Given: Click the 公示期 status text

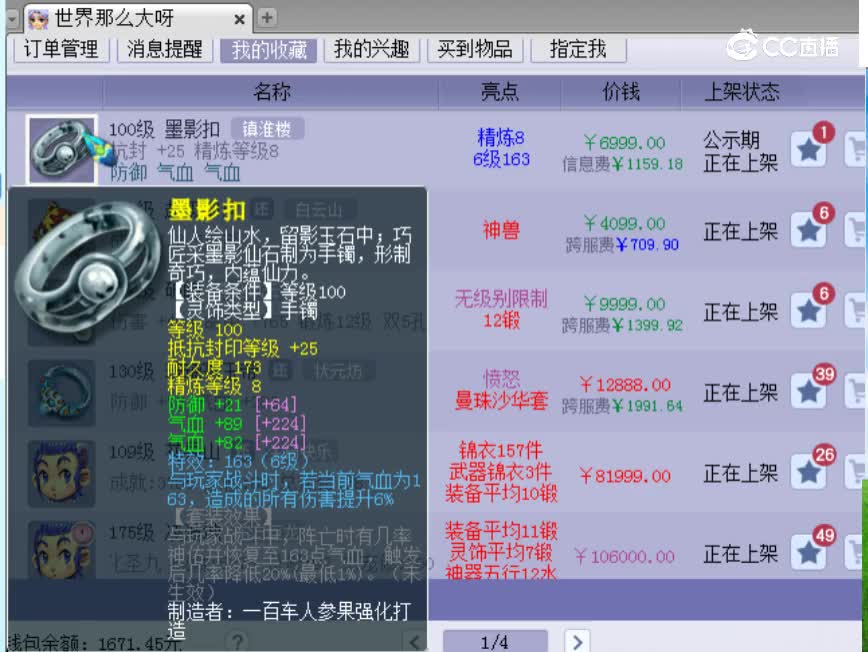Looking at the screenshot, I should tap(731, 140).
